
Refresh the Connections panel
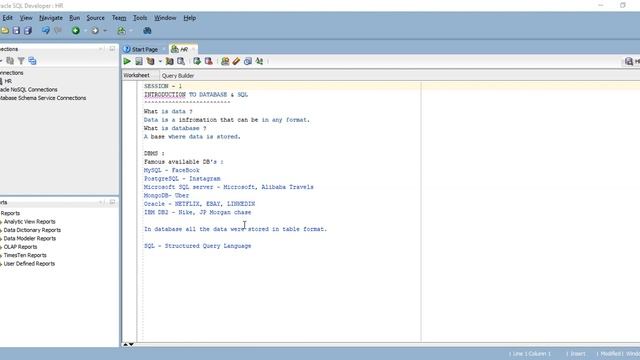(10, 61)
